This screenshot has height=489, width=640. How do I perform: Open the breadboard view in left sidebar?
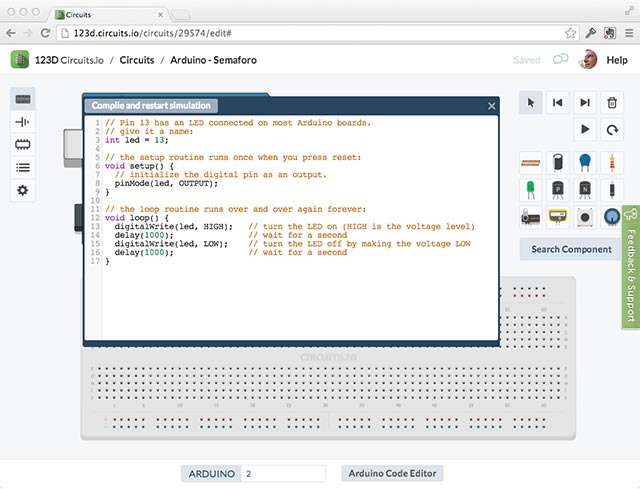23,99
